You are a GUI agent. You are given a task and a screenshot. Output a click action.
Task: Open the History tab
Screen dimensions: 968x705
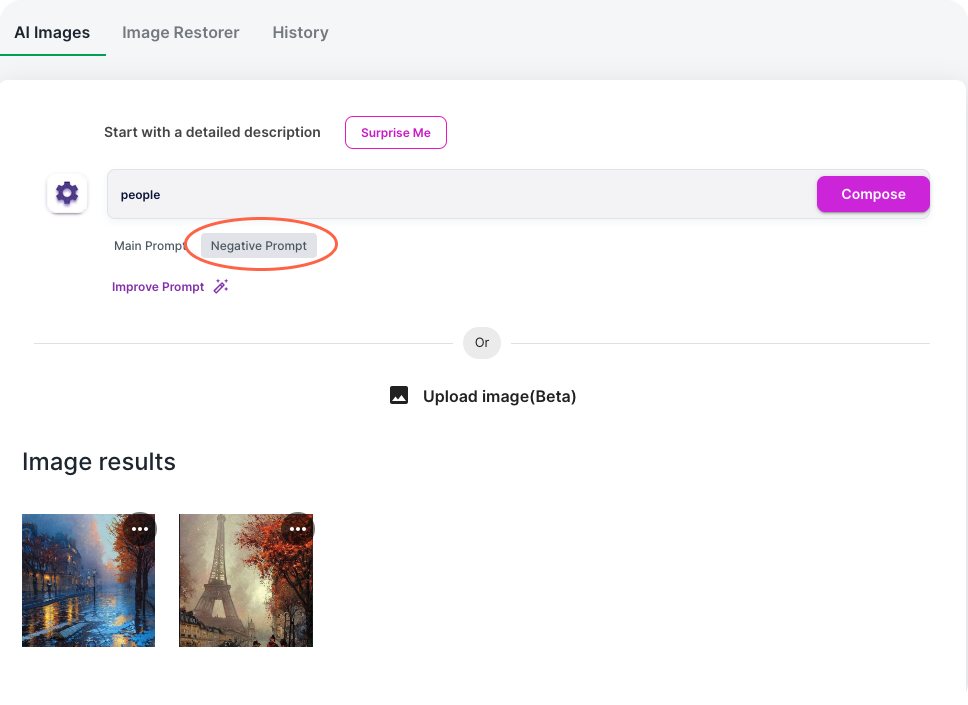(x=300, y=32)
